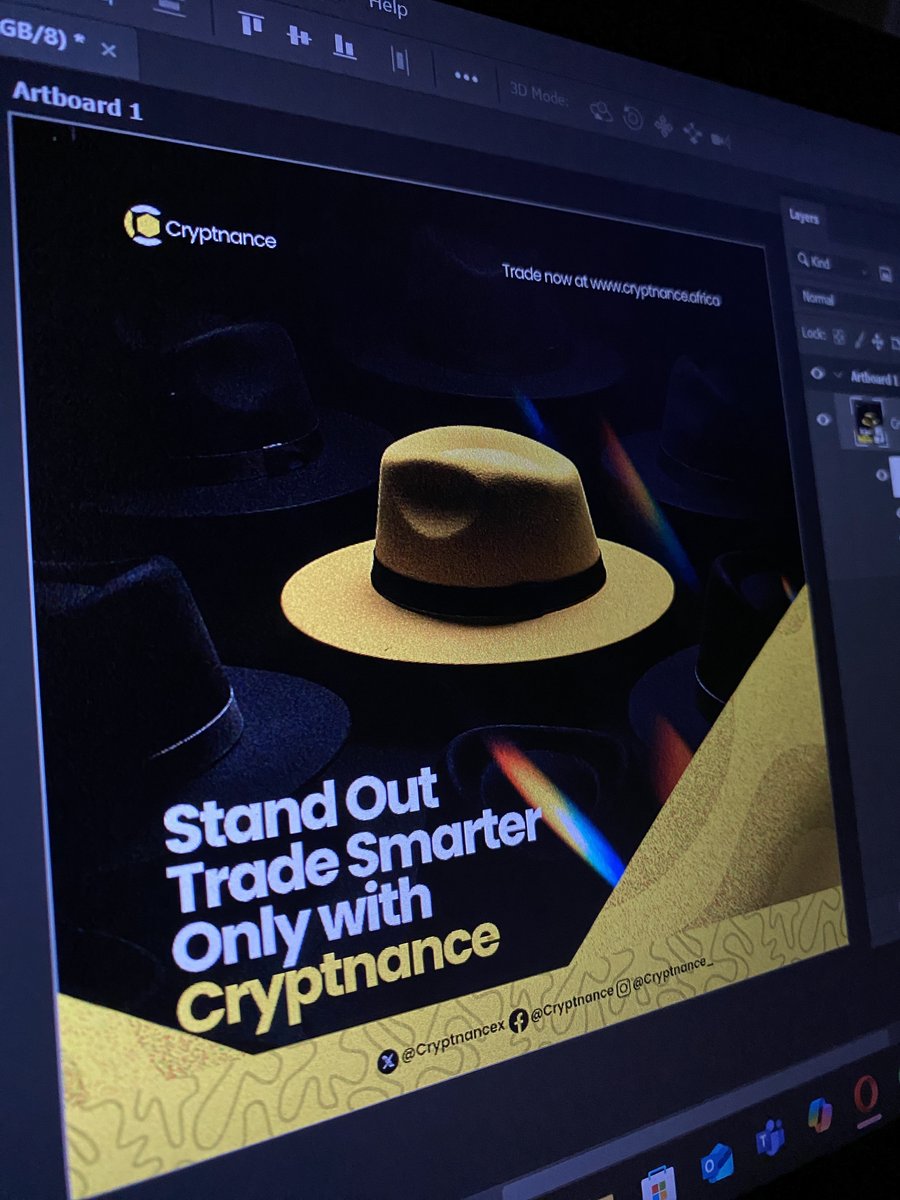
Task: Click the Align bottom edges icon
Action: coord(344,46)
